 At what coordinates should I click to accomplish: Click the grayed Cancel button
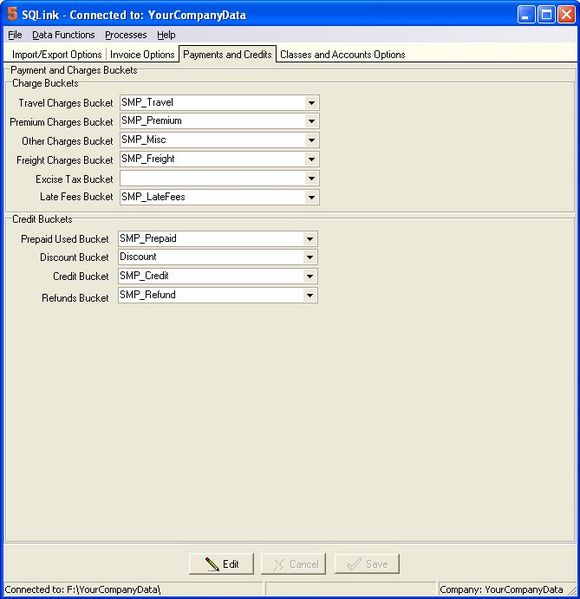point(293,564)
